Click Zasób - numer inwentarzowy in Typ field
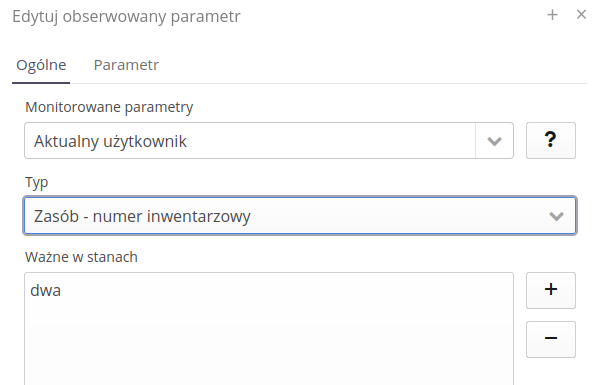Image resolution: width=597 pixels, height=385 pixels. pos(142,216)
